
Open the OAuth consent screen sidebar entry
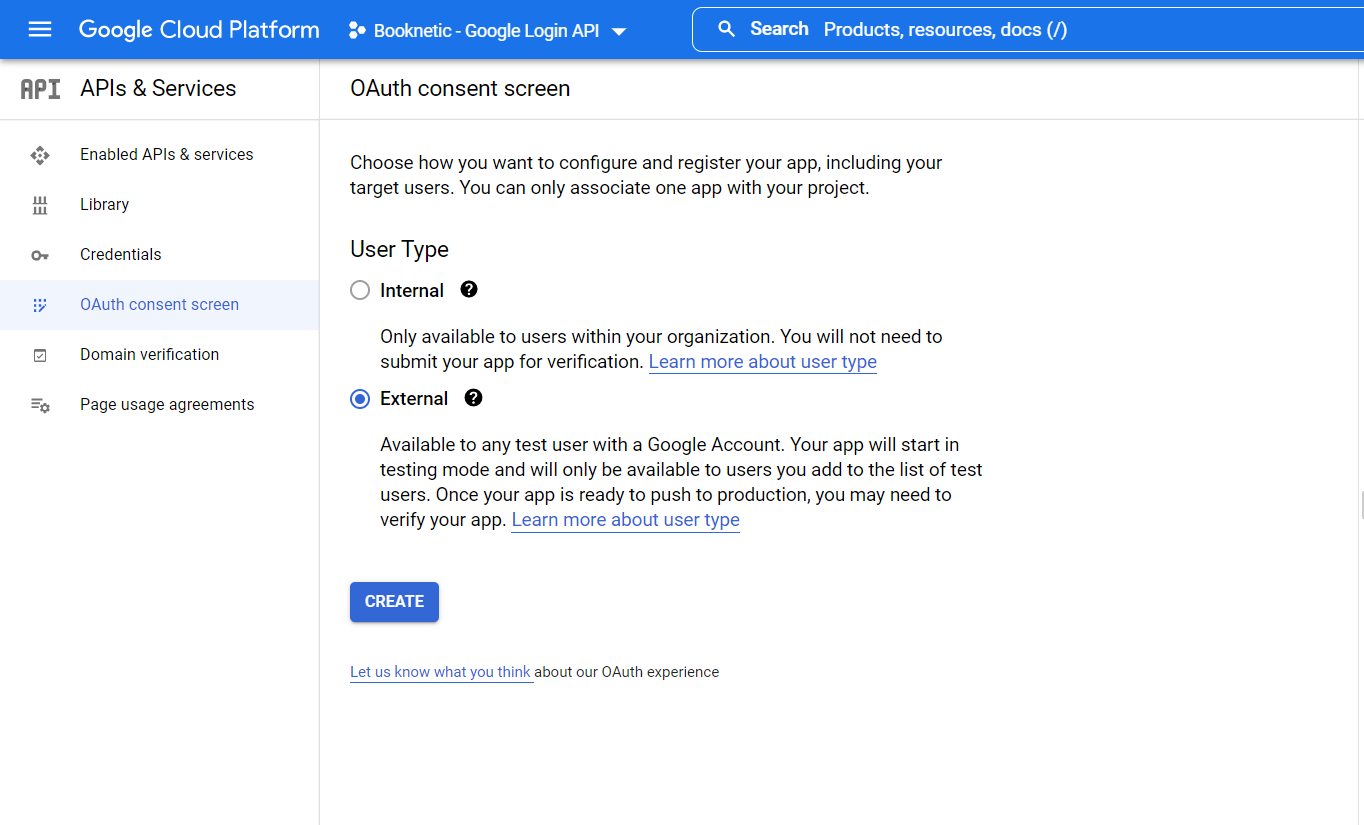(159, 304)
